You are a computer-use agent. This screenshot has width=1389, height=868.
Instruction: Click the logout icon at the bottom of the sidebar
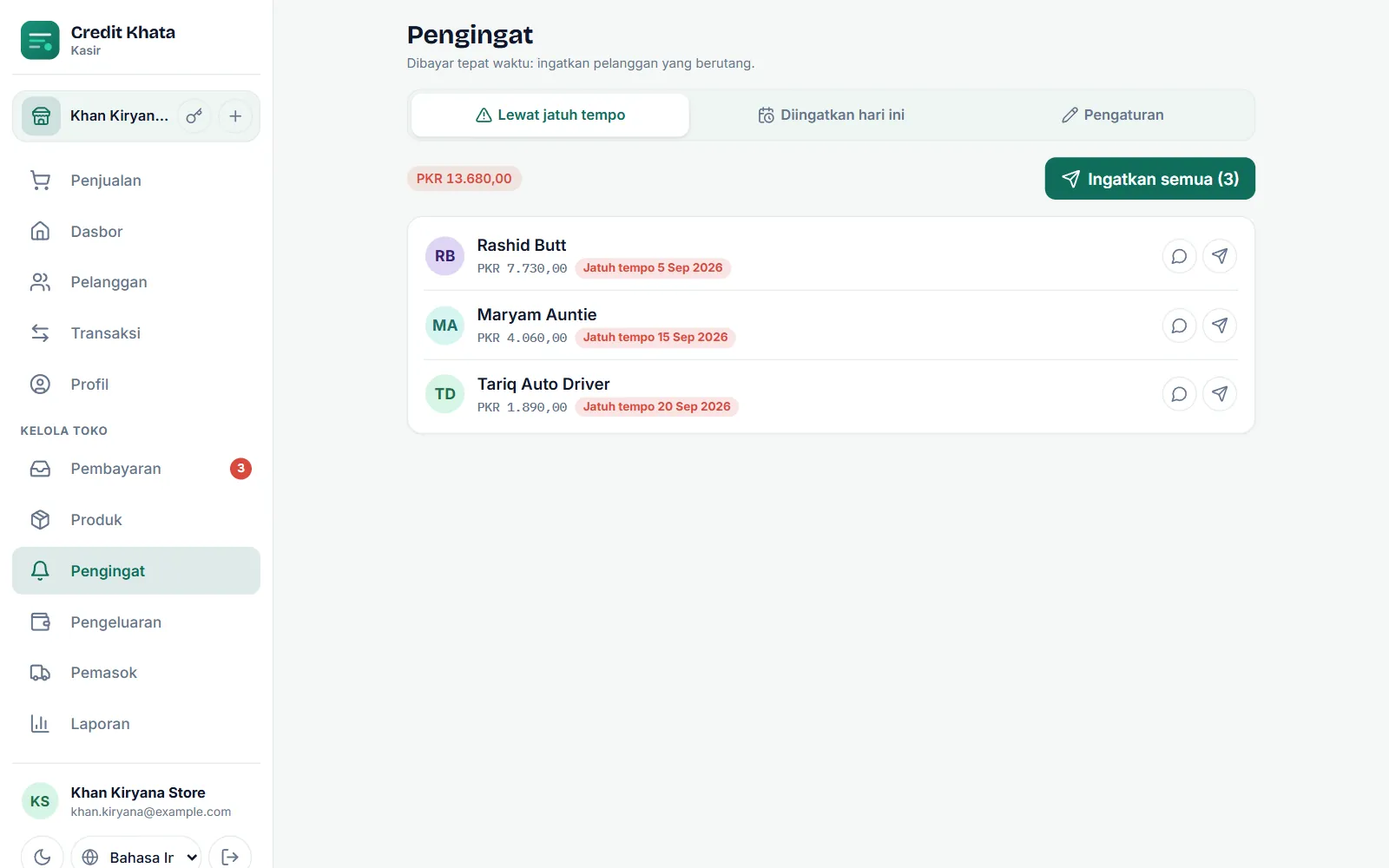[230, 857]
